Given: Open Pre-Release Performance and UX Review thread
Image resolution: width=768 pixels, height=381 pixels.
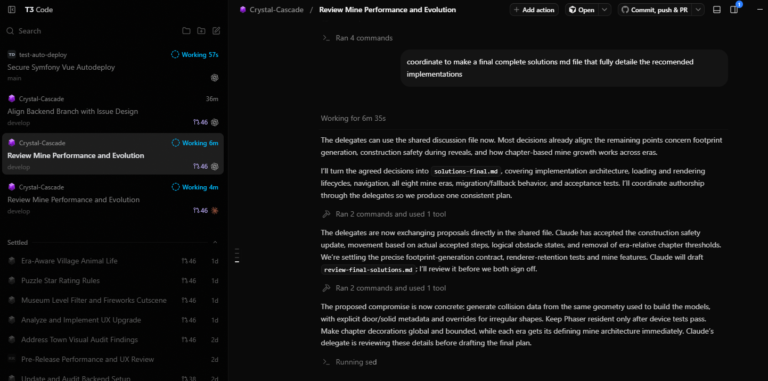Looking at the screenshot, I should [87, 359].
